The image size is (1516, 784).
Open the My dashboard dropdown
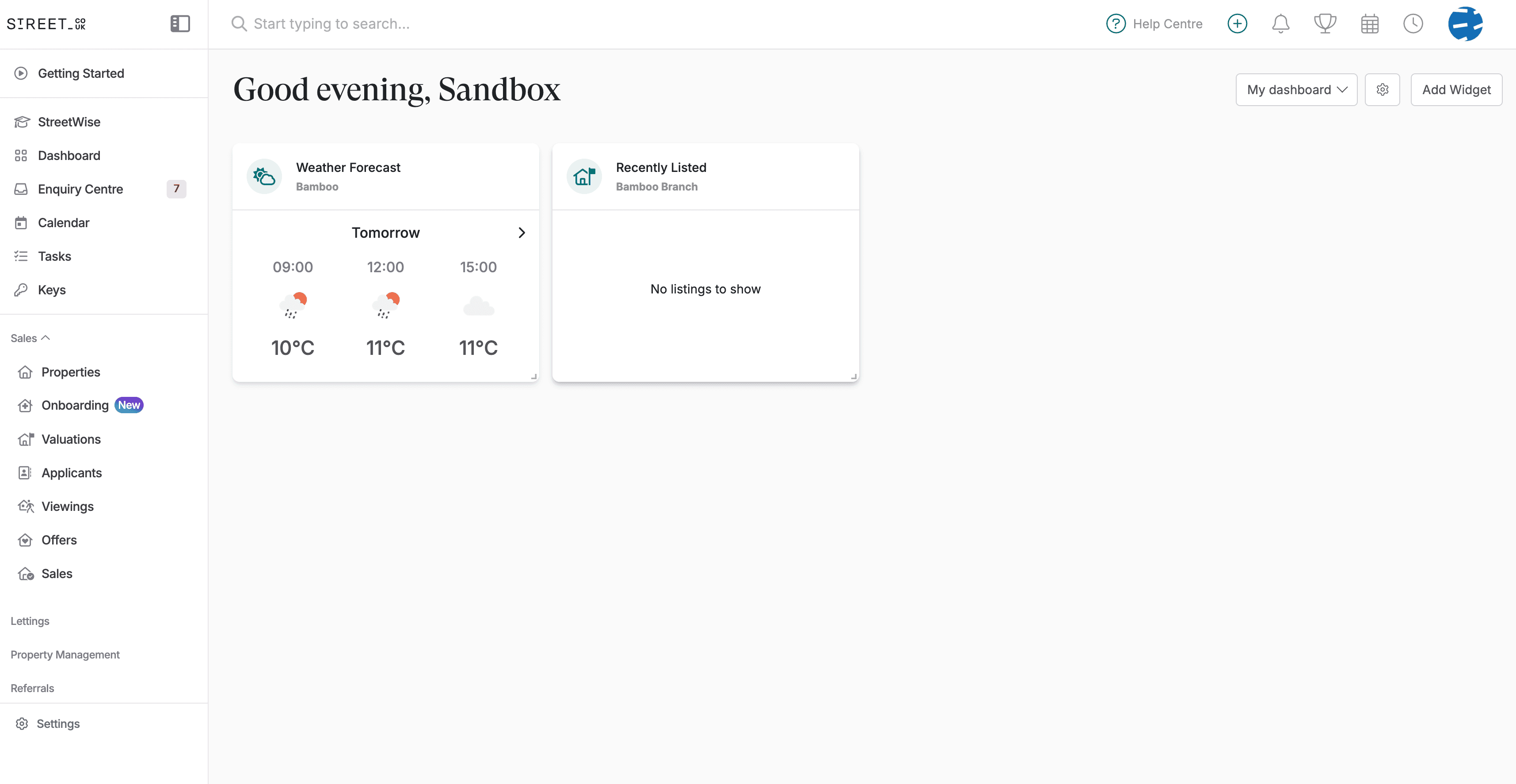(x=1296, y=89)
